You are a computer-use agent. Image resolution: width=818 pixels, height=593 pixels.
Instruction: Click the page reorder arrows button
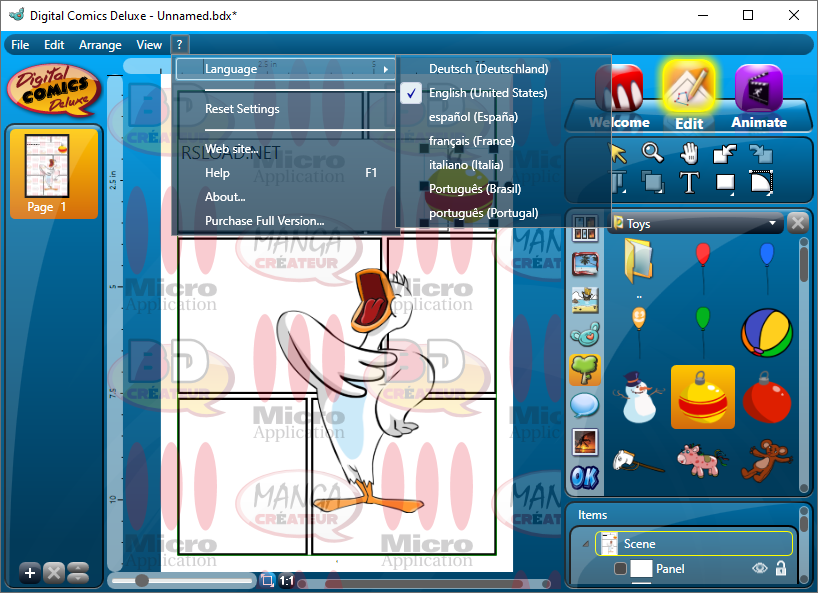pyautogui.click(x=78, y=573)
